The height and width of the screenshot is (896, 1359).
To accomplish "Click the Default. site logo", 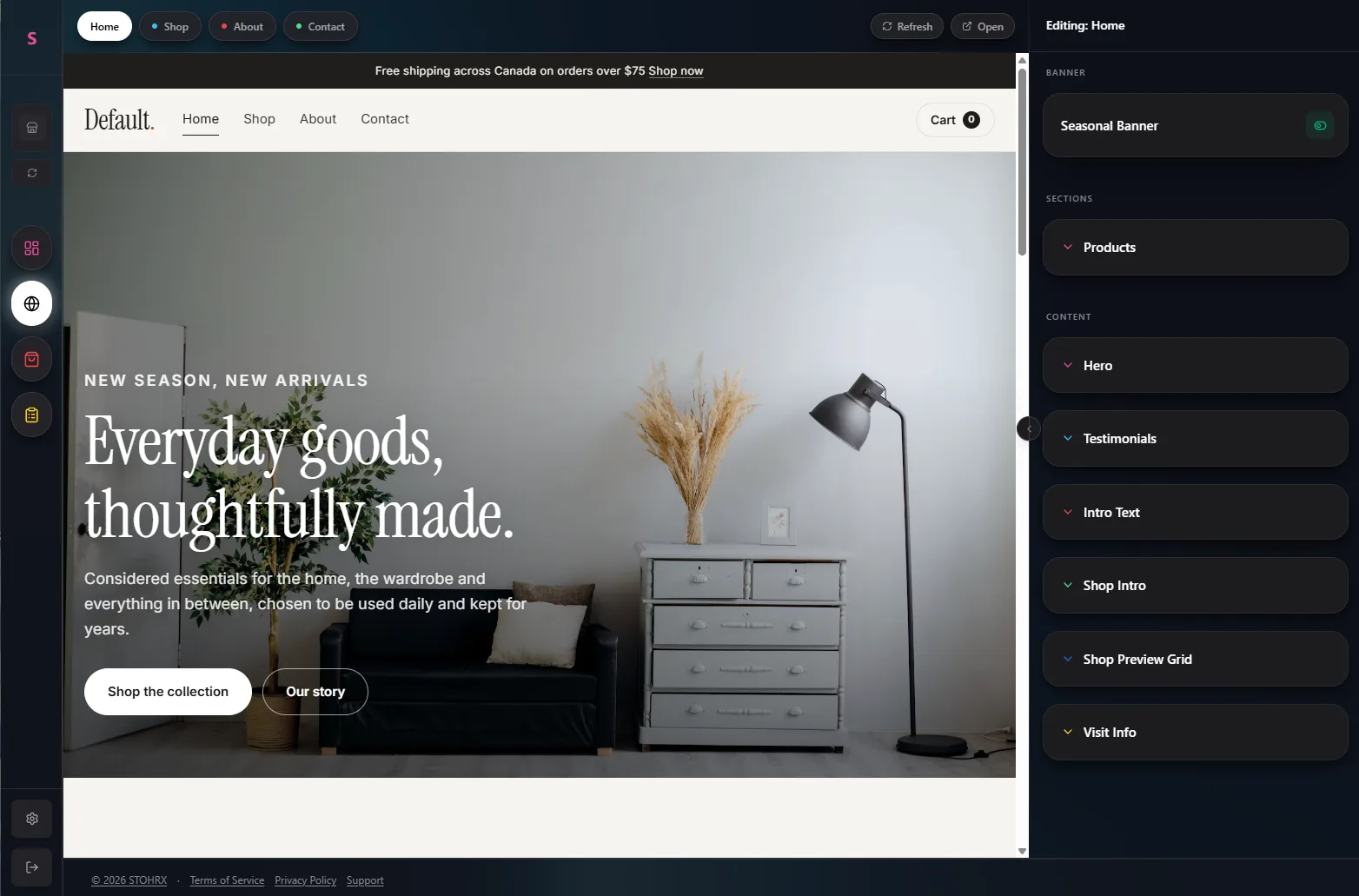I will click(119, 120).
